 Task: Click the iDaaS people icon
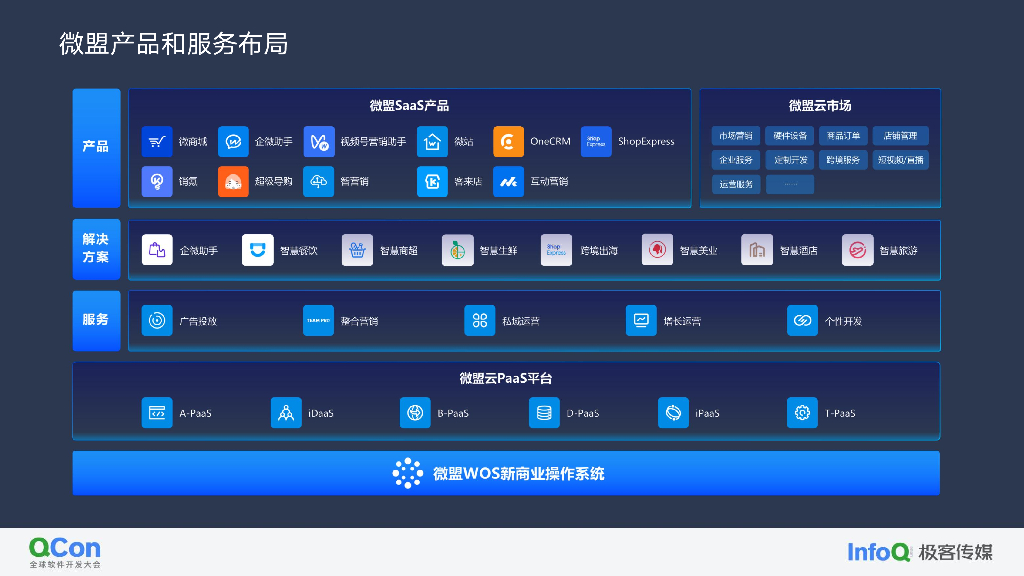pos(286,413)
